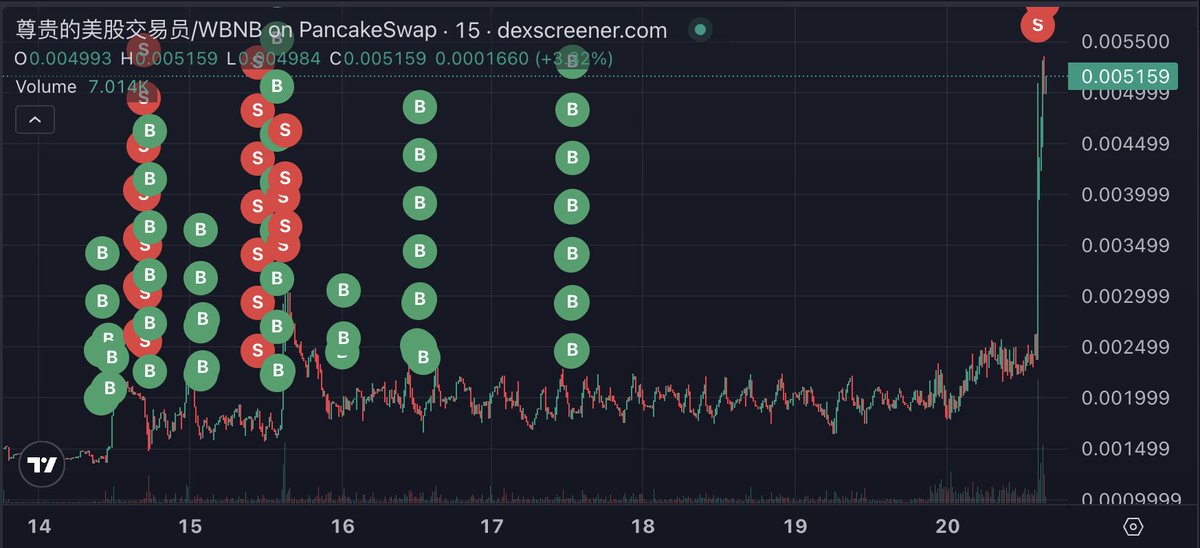Image resolution: width=1200 pixels, height=548 pixels.
Task: Click the green market status dot beside dexscreener.com
Action: pyautogui.click(x=701, y=30)
